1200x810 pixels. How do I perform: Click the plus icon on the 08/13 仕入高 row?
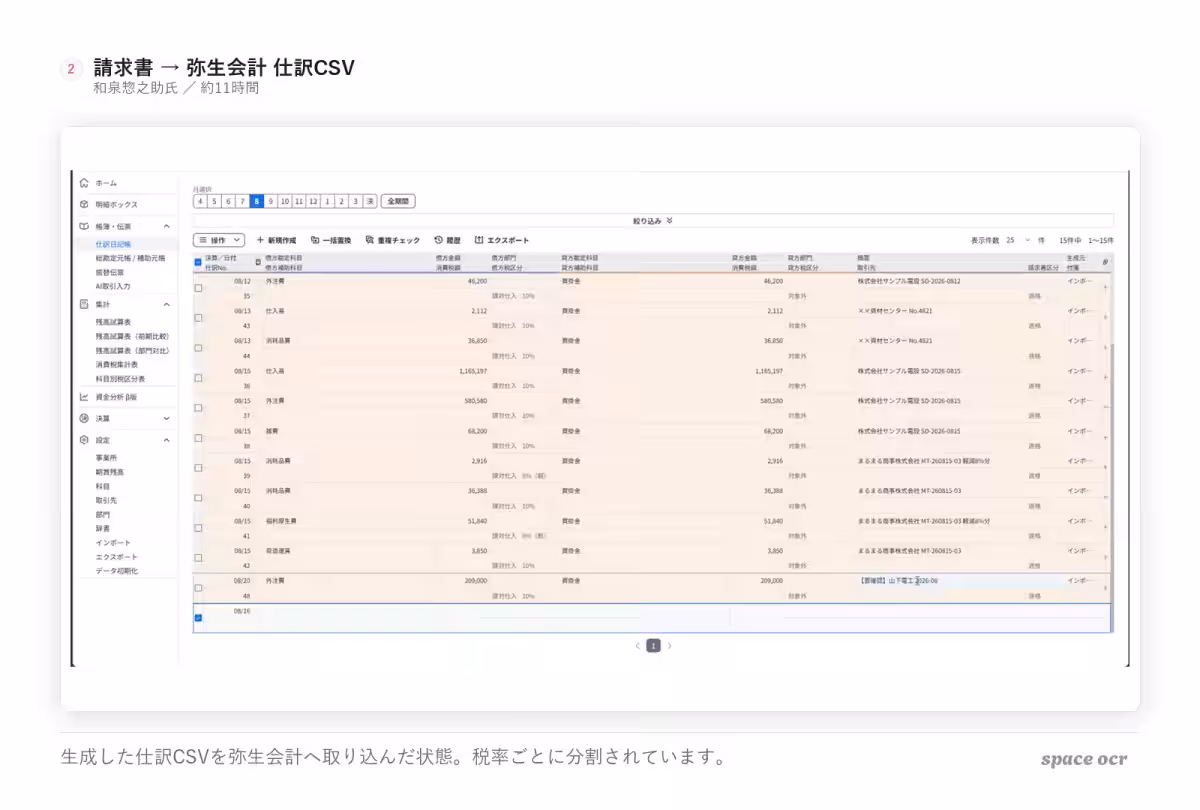click(x=1105, y=318)
